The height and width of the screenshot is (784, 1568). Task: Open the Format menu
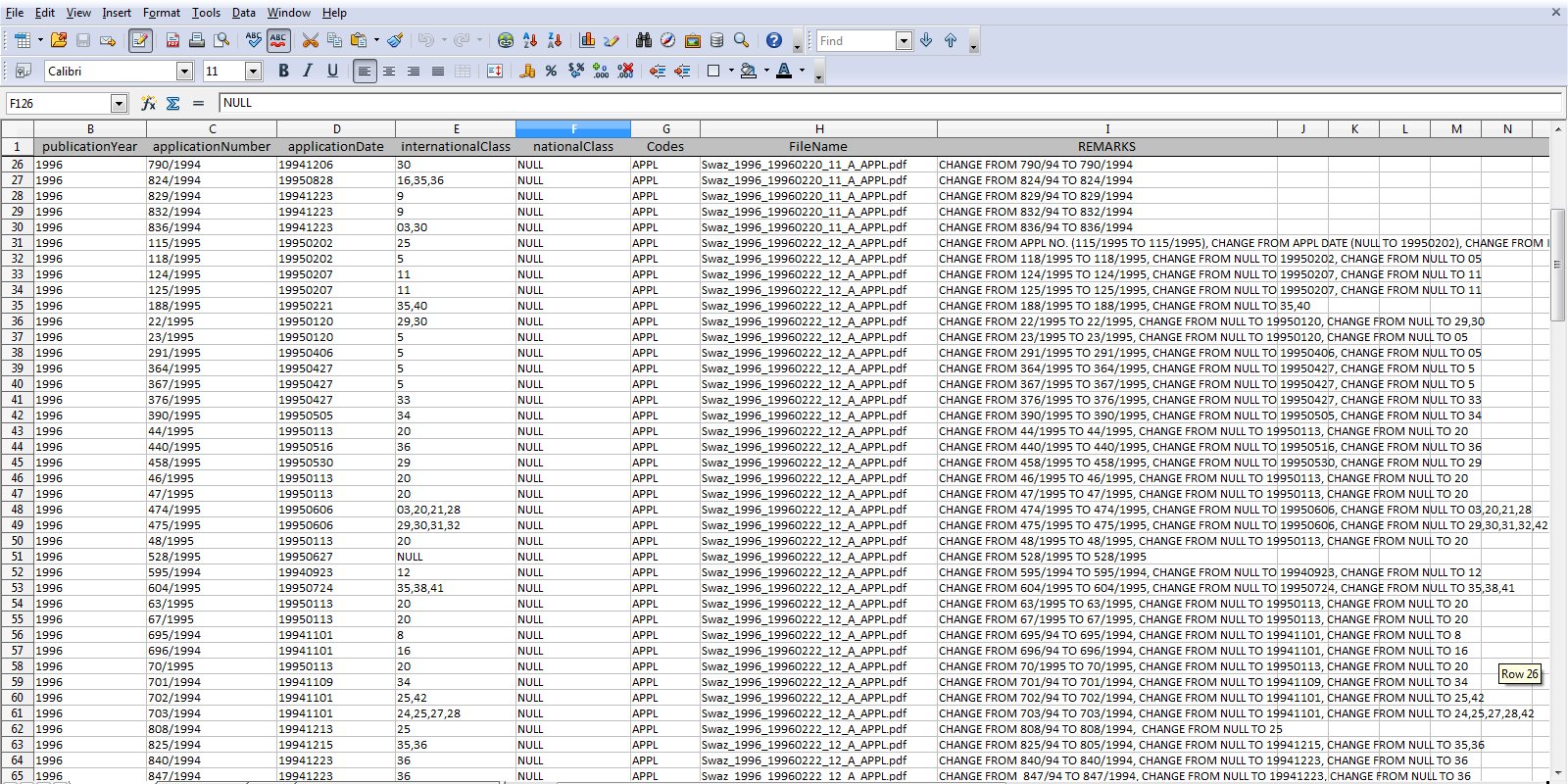162,13
